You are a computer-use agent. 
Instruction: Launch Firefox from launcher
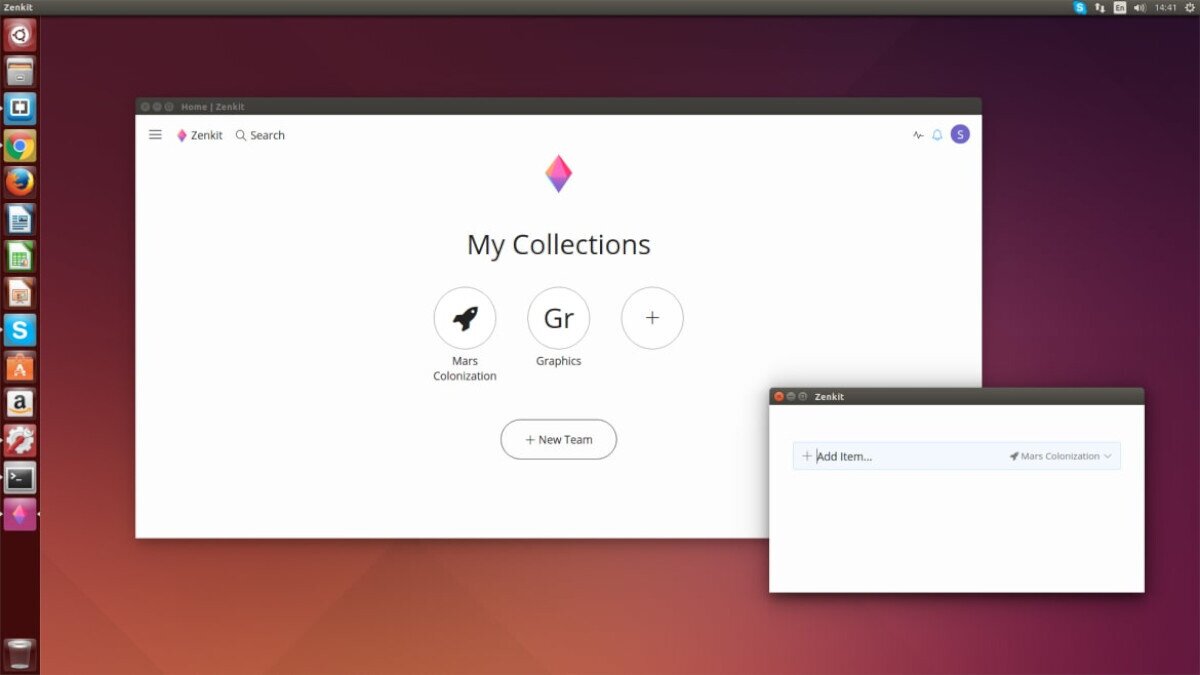[x=20, y=183]
